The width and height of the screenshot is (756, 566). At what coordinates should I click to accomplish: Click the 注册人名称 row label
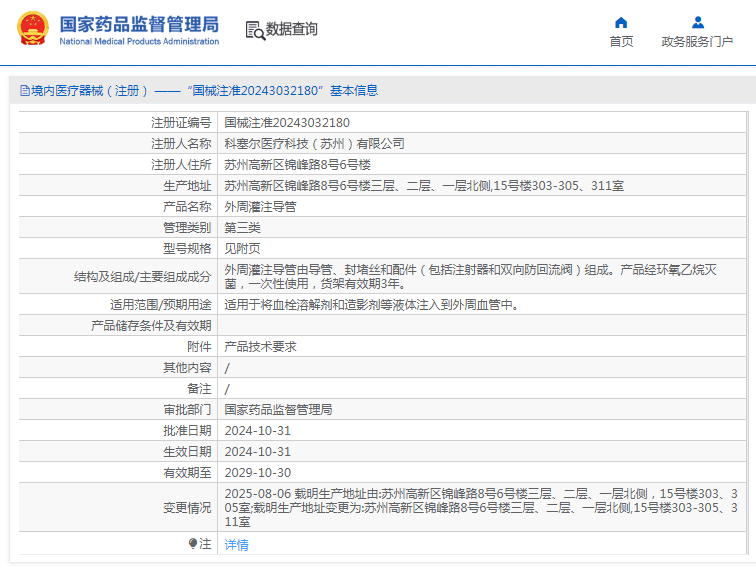(181, 144)
